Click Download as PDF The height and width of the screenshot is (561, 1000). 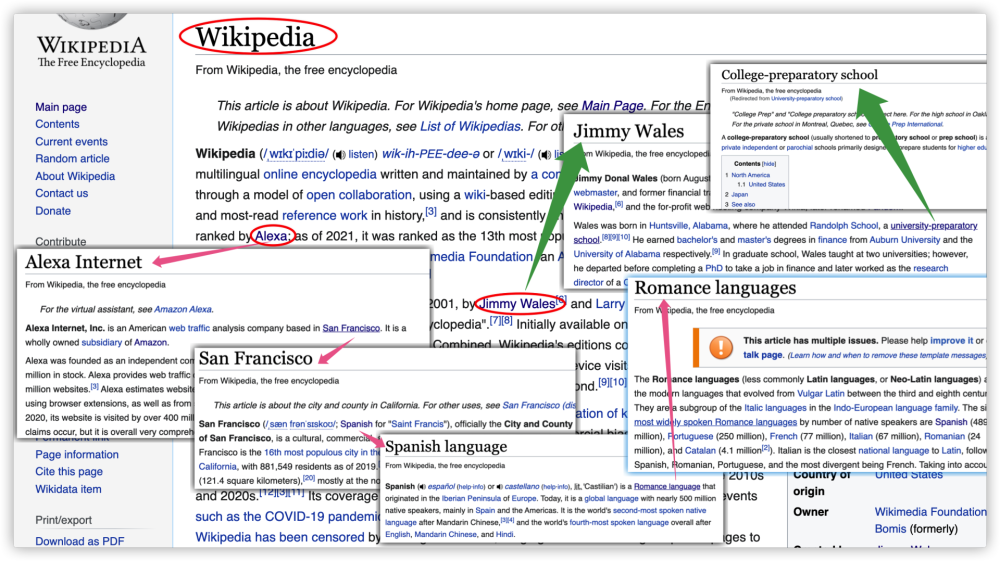tap(80, 541)
